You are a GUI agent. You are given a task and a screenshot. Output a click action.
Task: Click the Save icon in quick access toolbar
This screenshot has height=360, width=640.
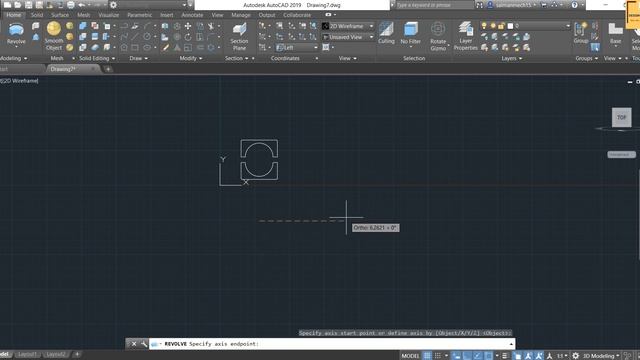pos(29,5)
